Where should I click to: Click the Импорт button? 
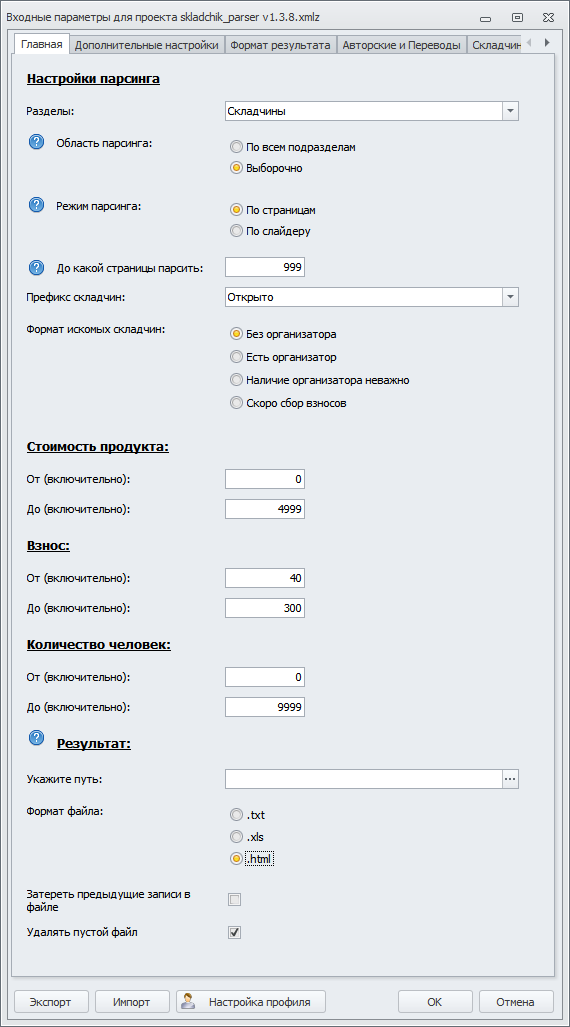(x=132, y=1001)
